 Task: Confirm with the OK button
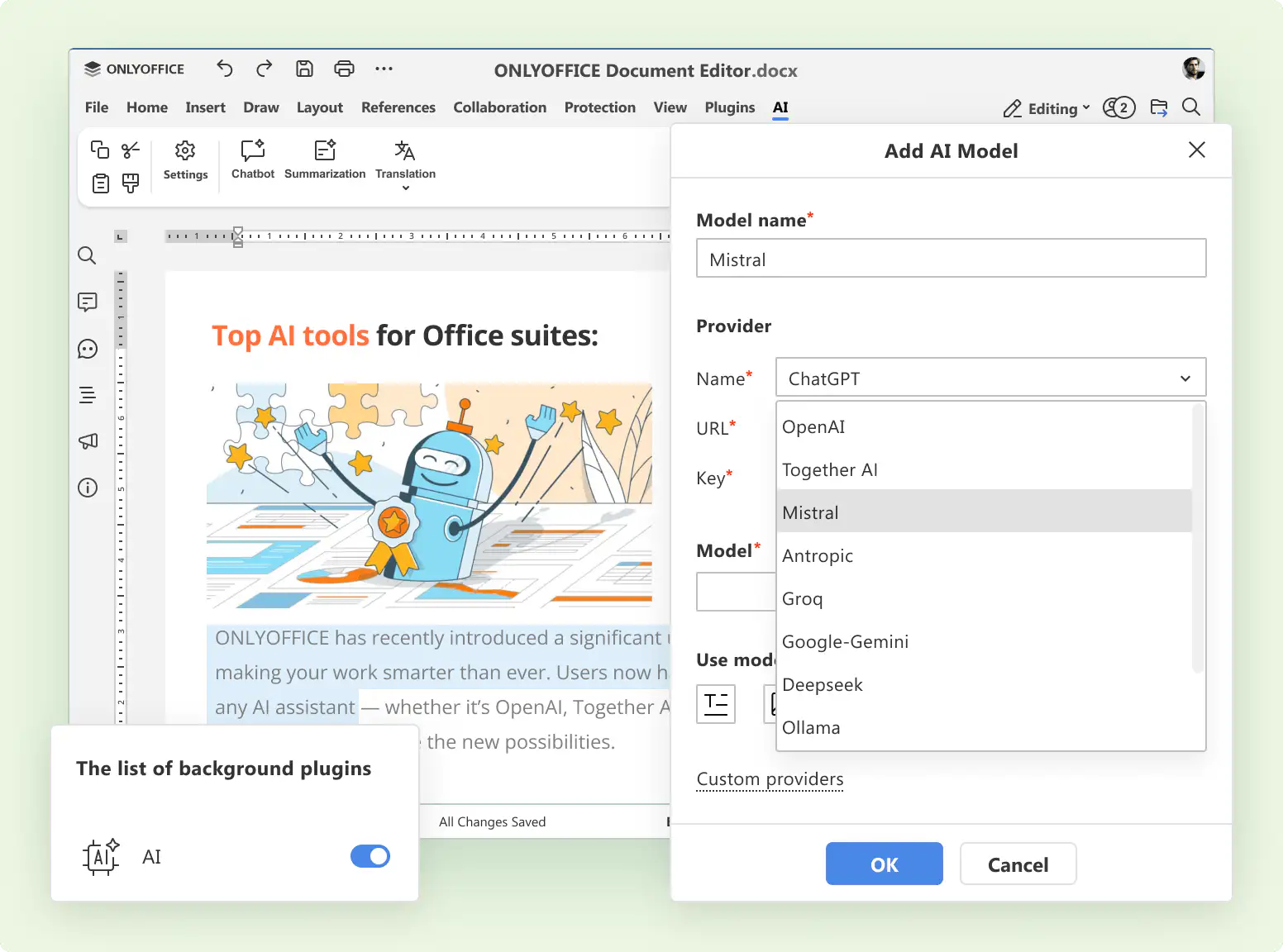pos(884,864)
